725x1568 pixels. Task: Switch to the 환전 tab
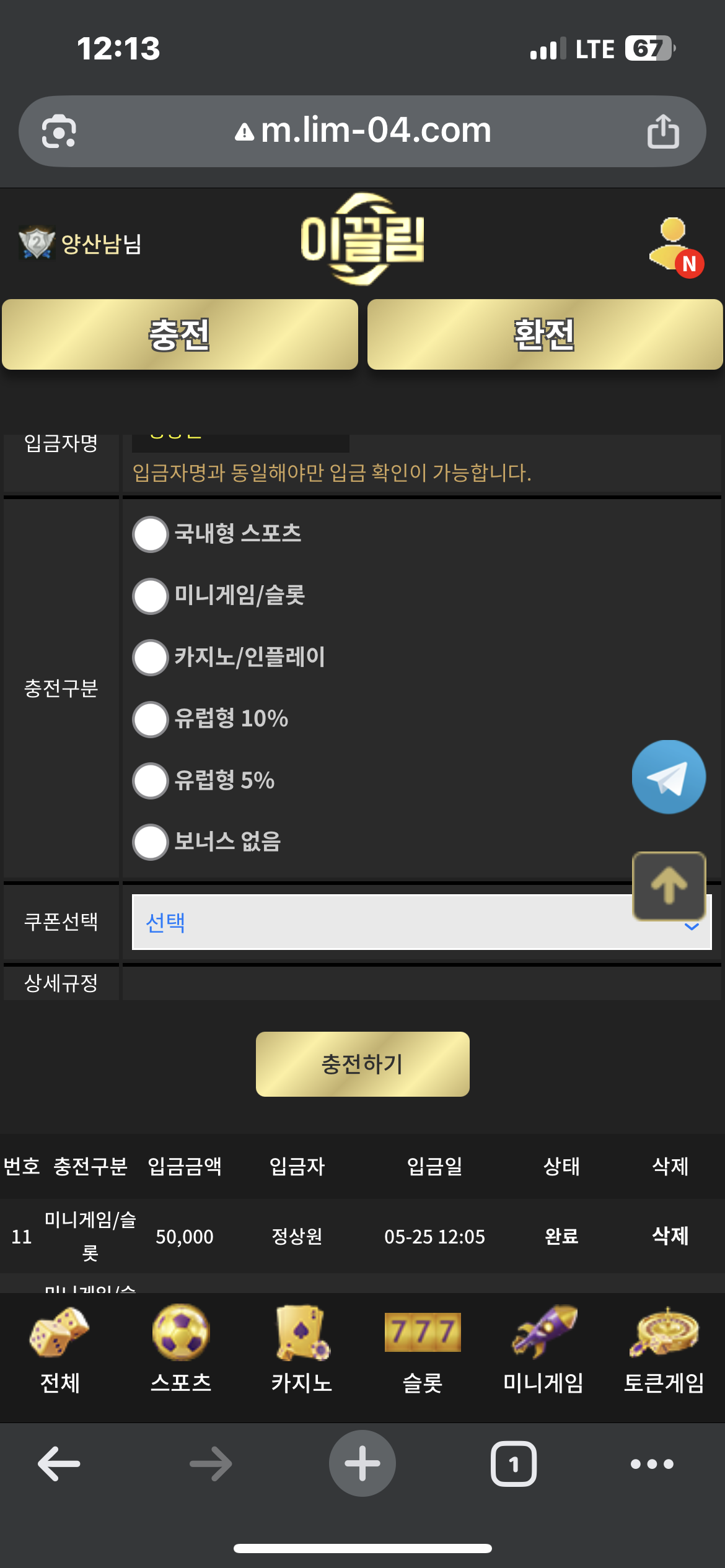pyautogui.click(x=545, y=334)
